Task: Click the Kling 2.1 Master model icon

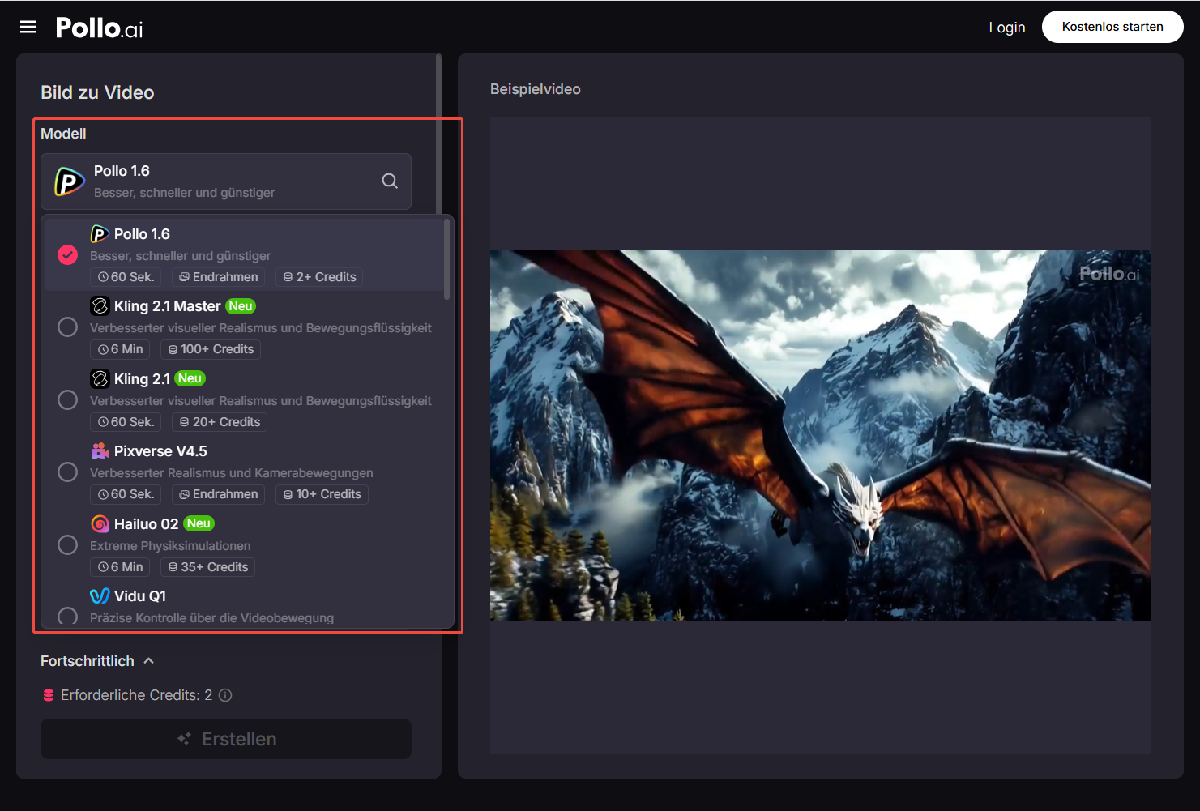Action: [100, 306]
